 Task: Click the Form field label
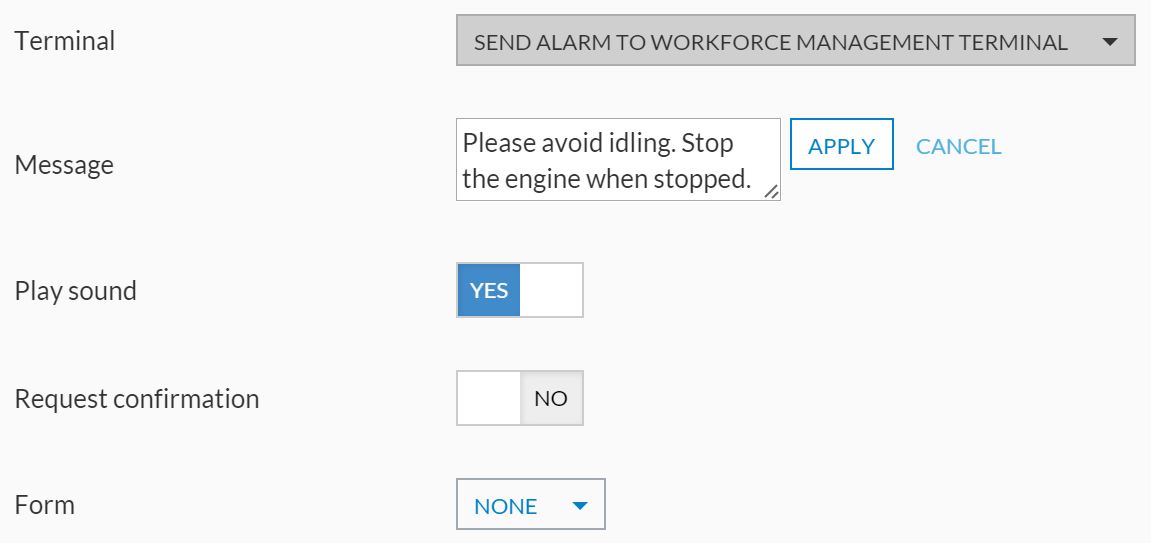(45, 504)
